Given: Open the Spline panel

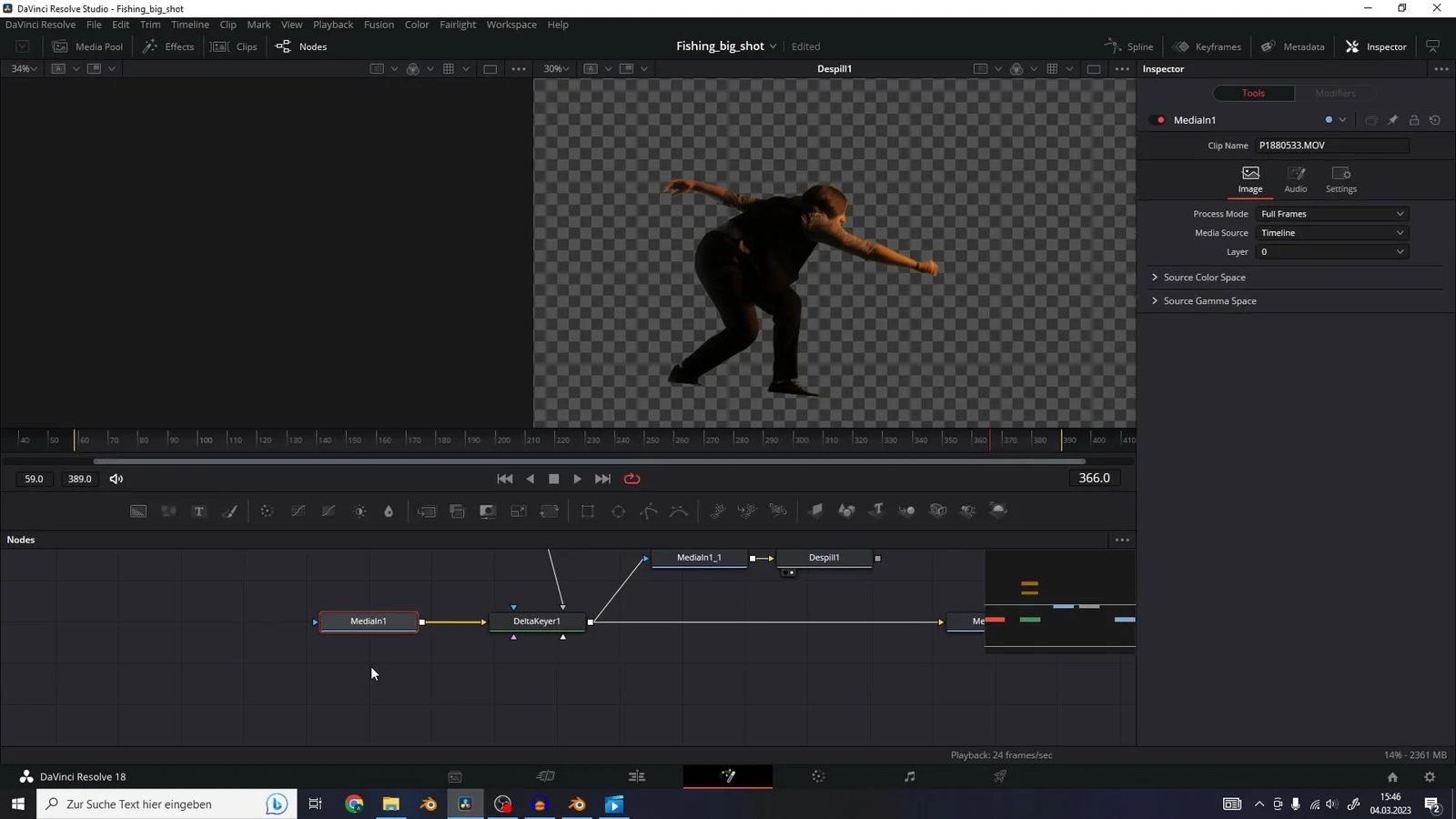Looking at the screenshot, I should (x=1128, y=46).
